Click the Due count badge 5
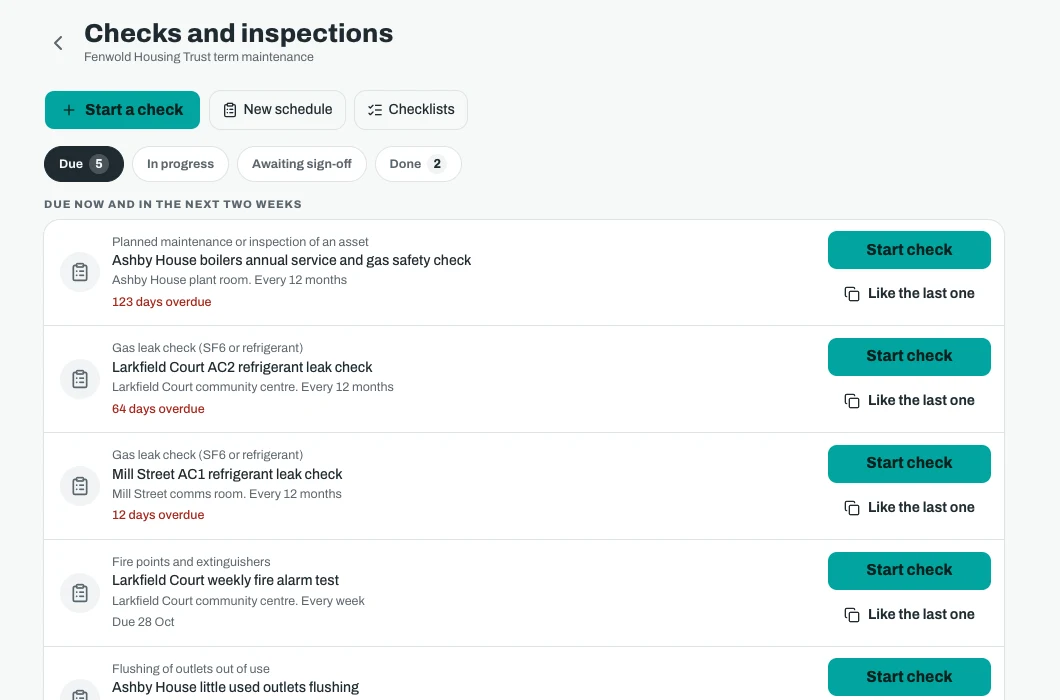1060x700 pixels. [x=99, y=164]
